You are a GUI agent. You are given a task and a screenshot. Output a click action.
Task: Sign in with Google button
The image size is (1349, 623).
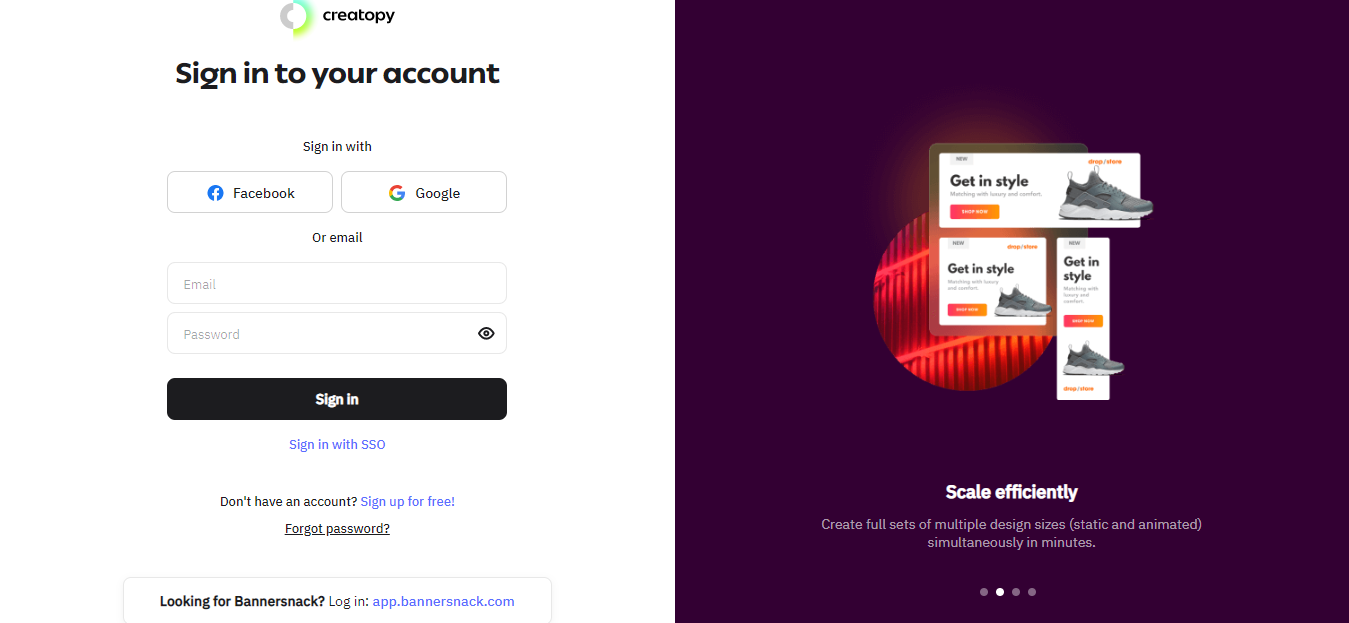point(424,192)
